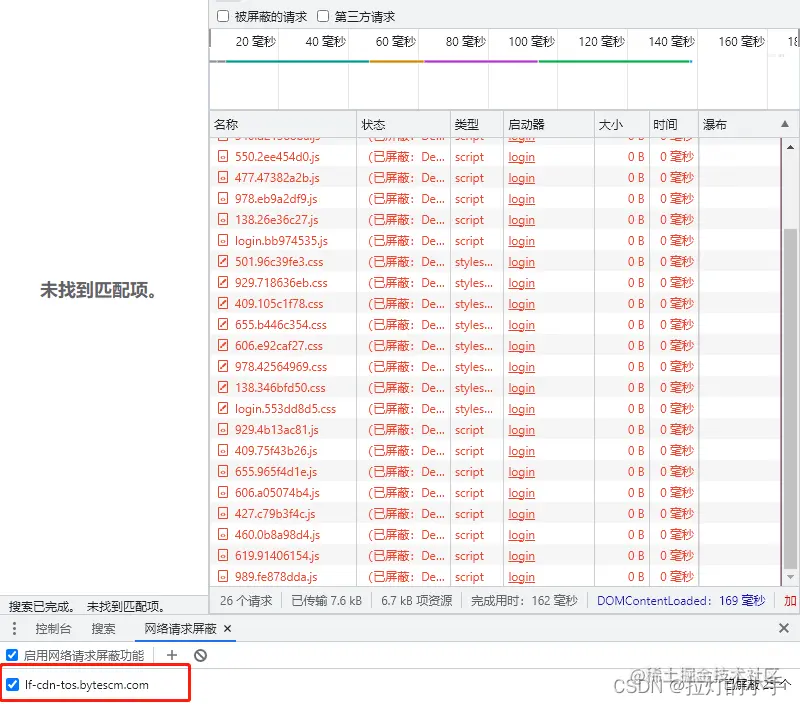This screenshot has height=705, width=800.
Task: Click script icon of 978.eb9a2df9.js
Action: (223, 198)
